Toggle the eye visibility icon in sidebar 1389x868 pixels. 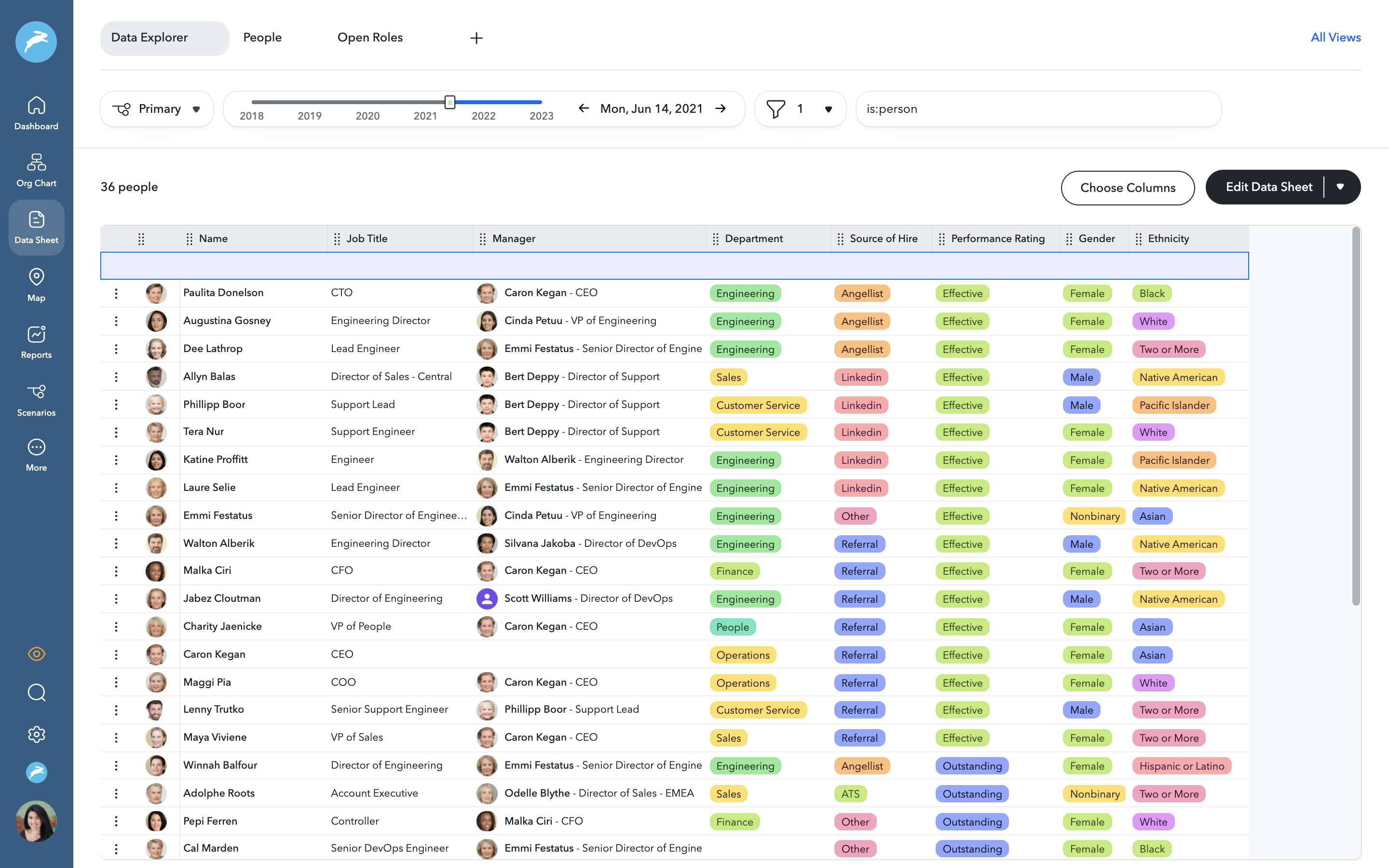(x=36, y=653)
